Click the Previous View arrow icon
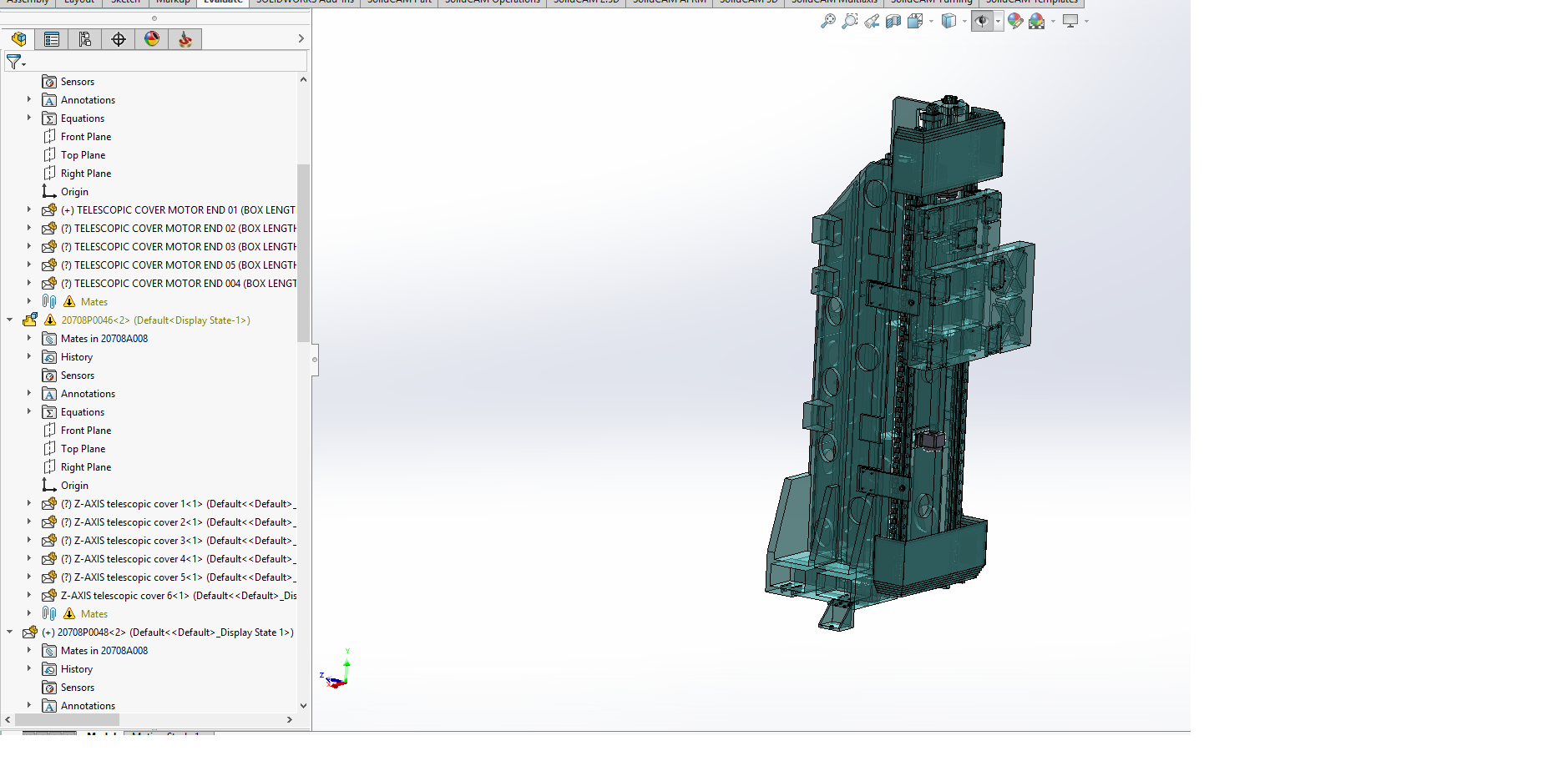1568x766 pixels. (x=872, y=21)
